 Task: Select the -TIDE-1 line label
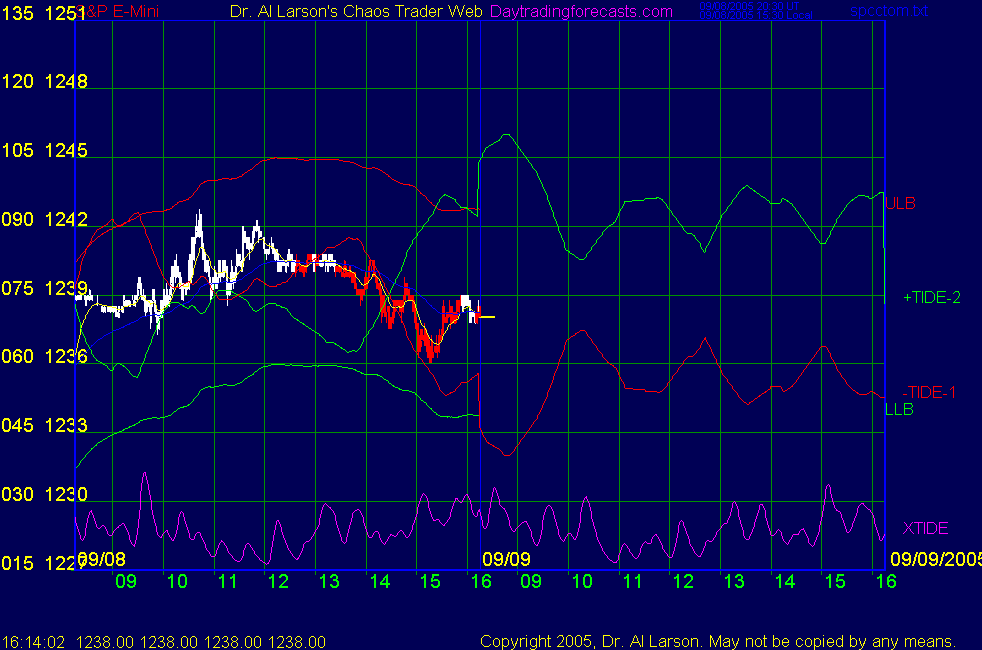click(x=929, y=393)
